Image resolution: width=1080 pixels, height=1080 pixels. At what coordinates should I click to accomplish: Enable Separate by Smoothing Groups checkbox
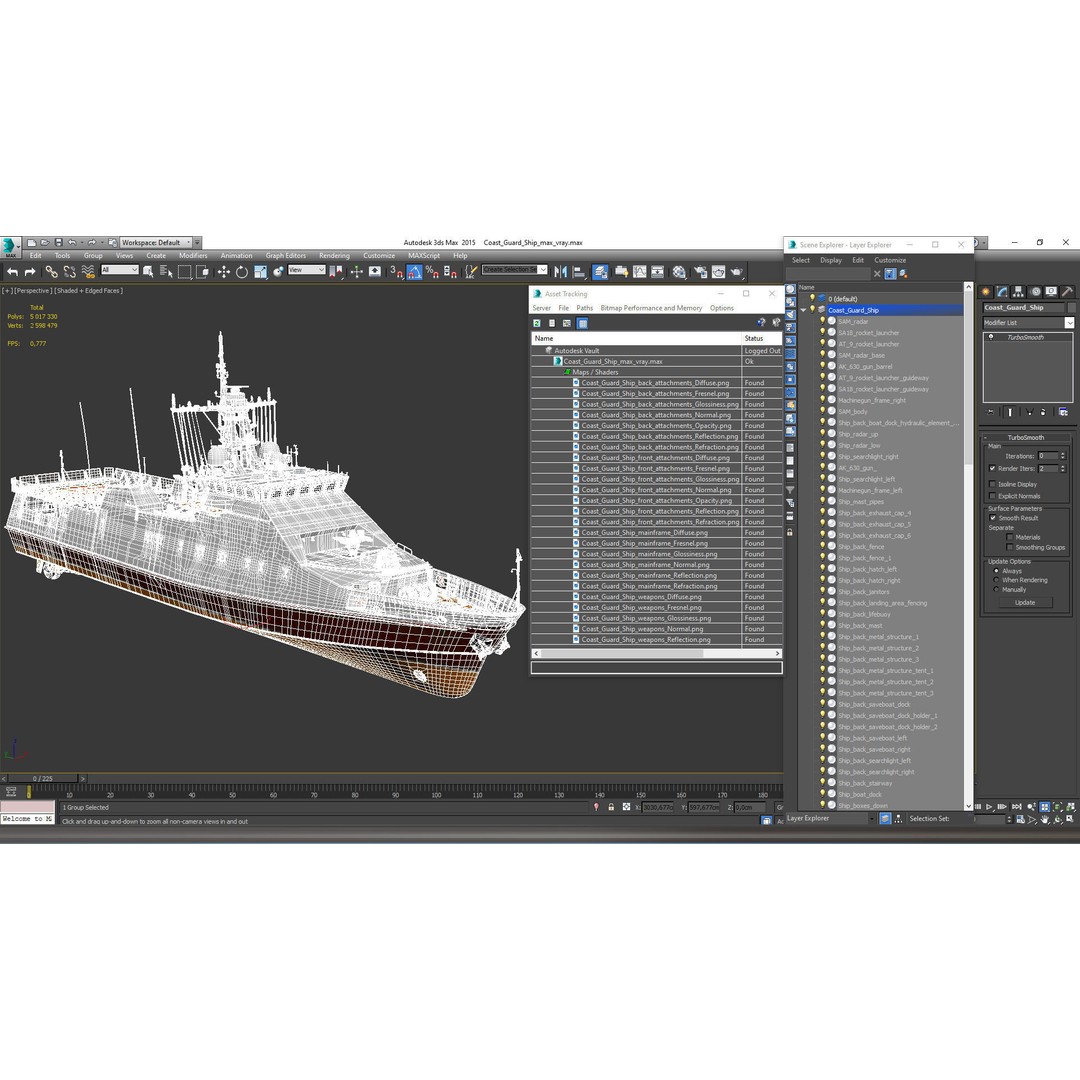pyautogui.click(x=1010, y=548)
